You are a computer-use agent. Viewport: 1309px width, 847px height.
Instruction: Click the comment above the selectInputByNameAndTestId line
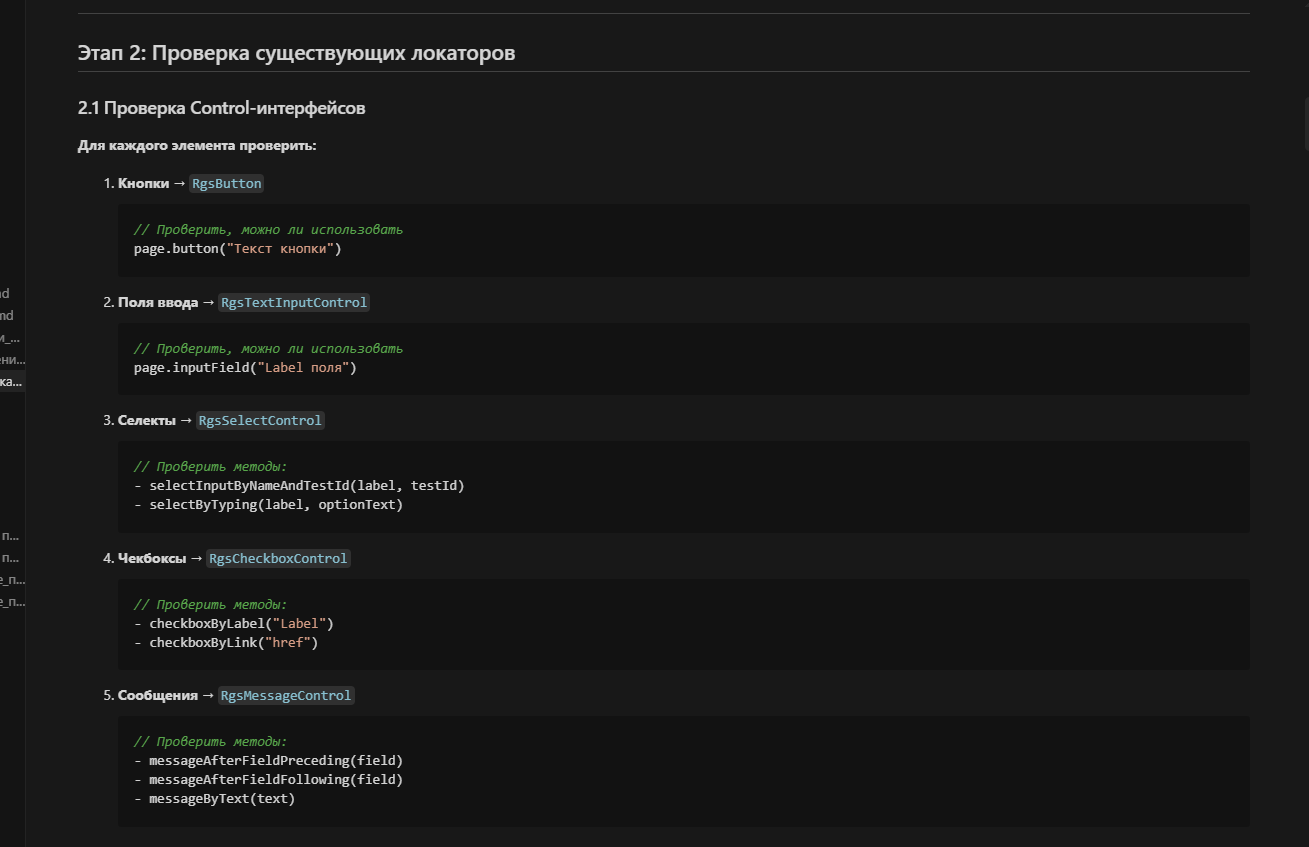coord(210,467)
